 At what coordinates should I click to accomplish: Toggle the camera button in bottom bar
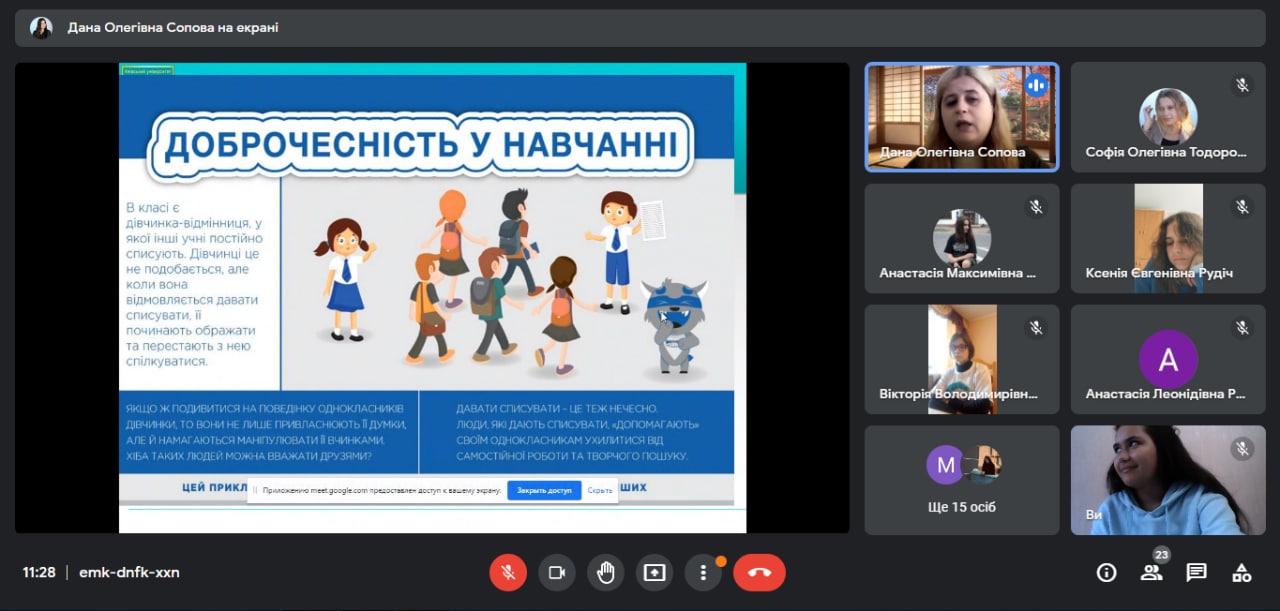click(557, 572)
